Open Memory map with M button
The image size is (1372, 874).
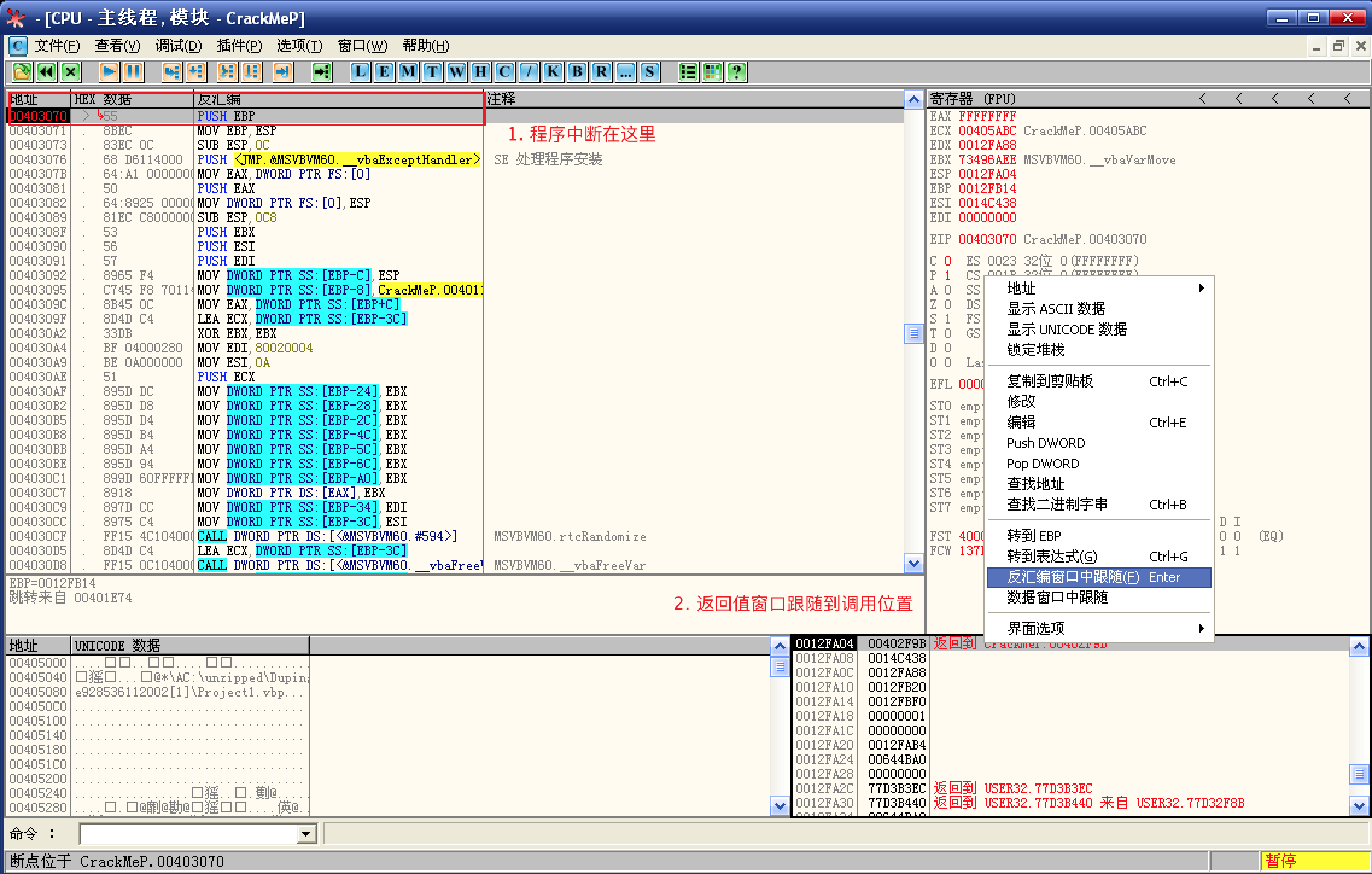[408, 72]
